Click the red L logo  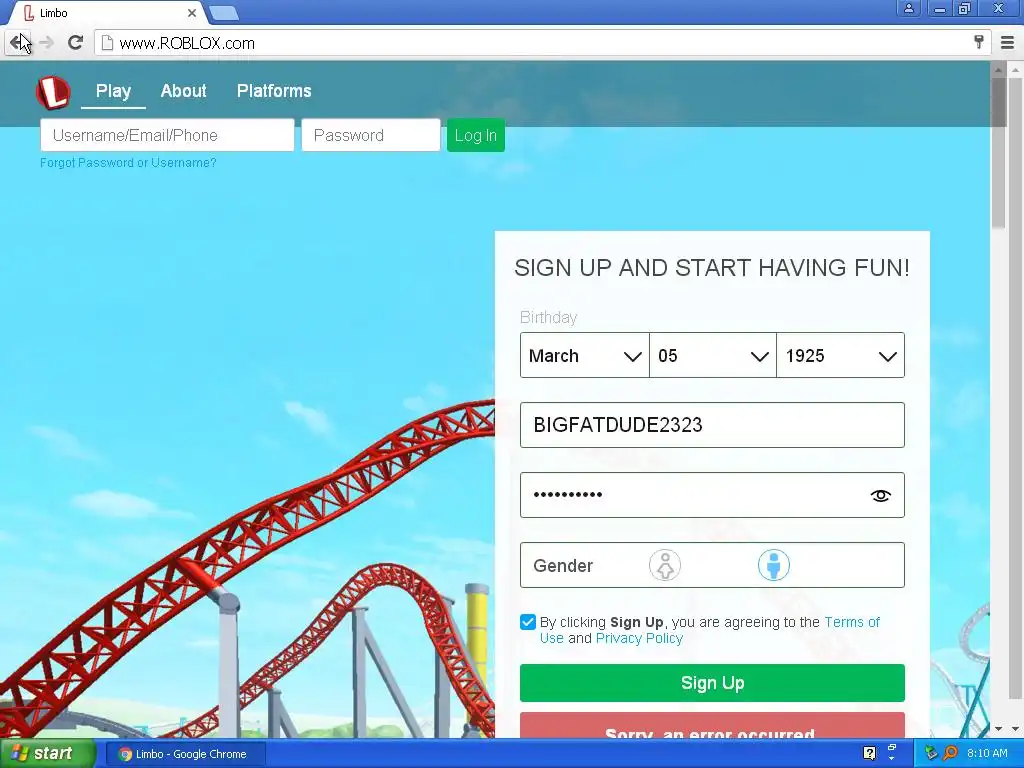(x=53, y=92)
